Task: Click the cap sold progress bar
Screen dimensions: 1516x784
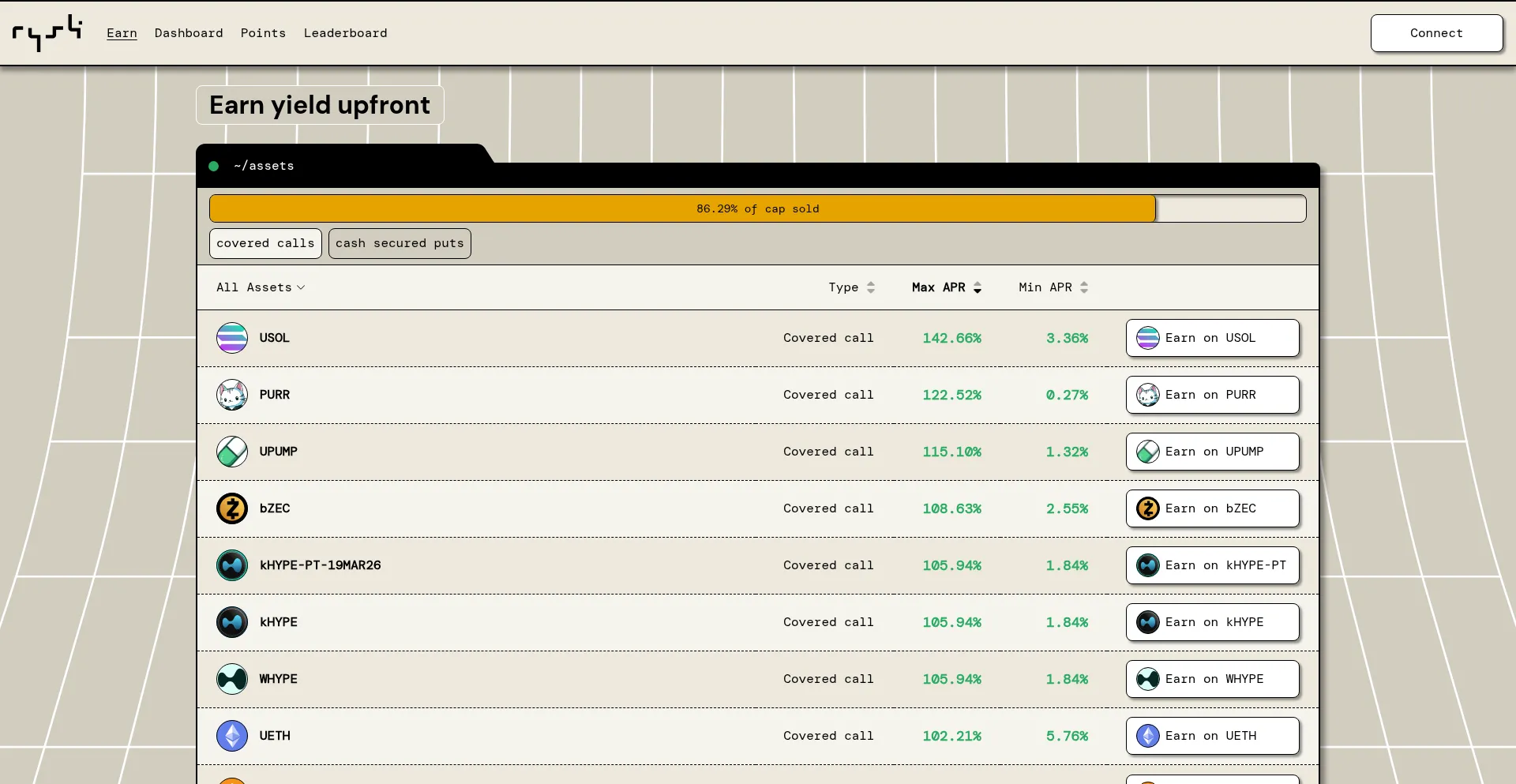Action: pos(757,208)
